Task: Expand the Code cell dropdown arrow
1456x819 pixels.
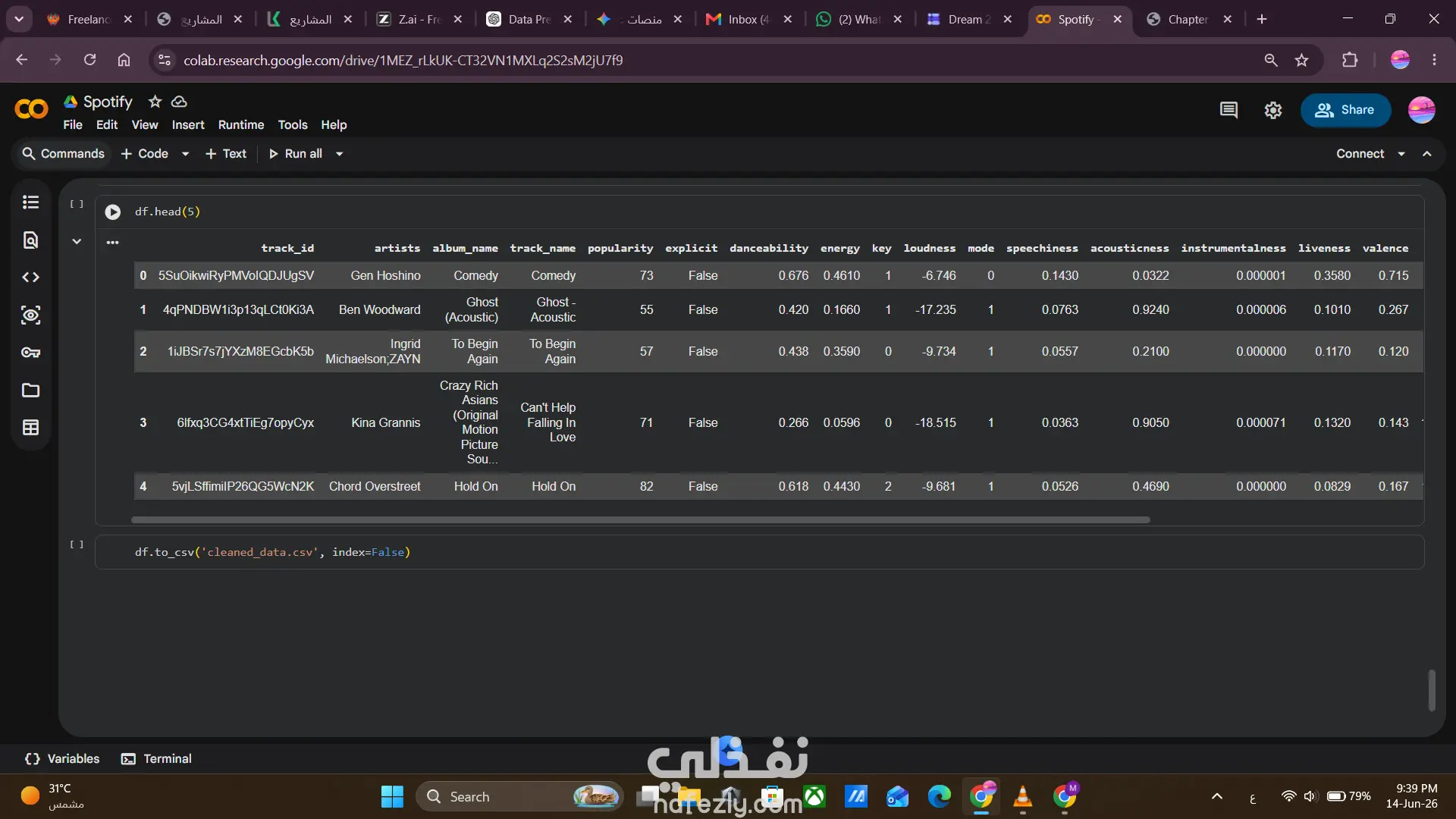Action: click(185, 154)
